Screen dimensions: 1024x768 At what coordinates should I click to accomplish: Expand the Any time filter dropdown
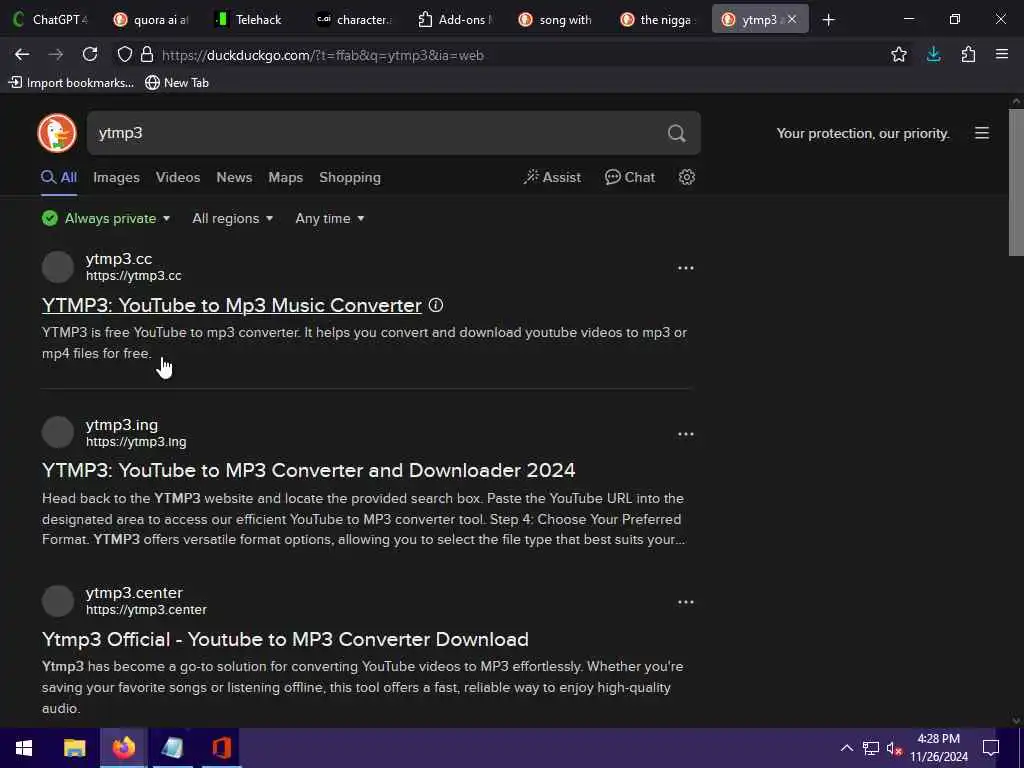point(330,218)
